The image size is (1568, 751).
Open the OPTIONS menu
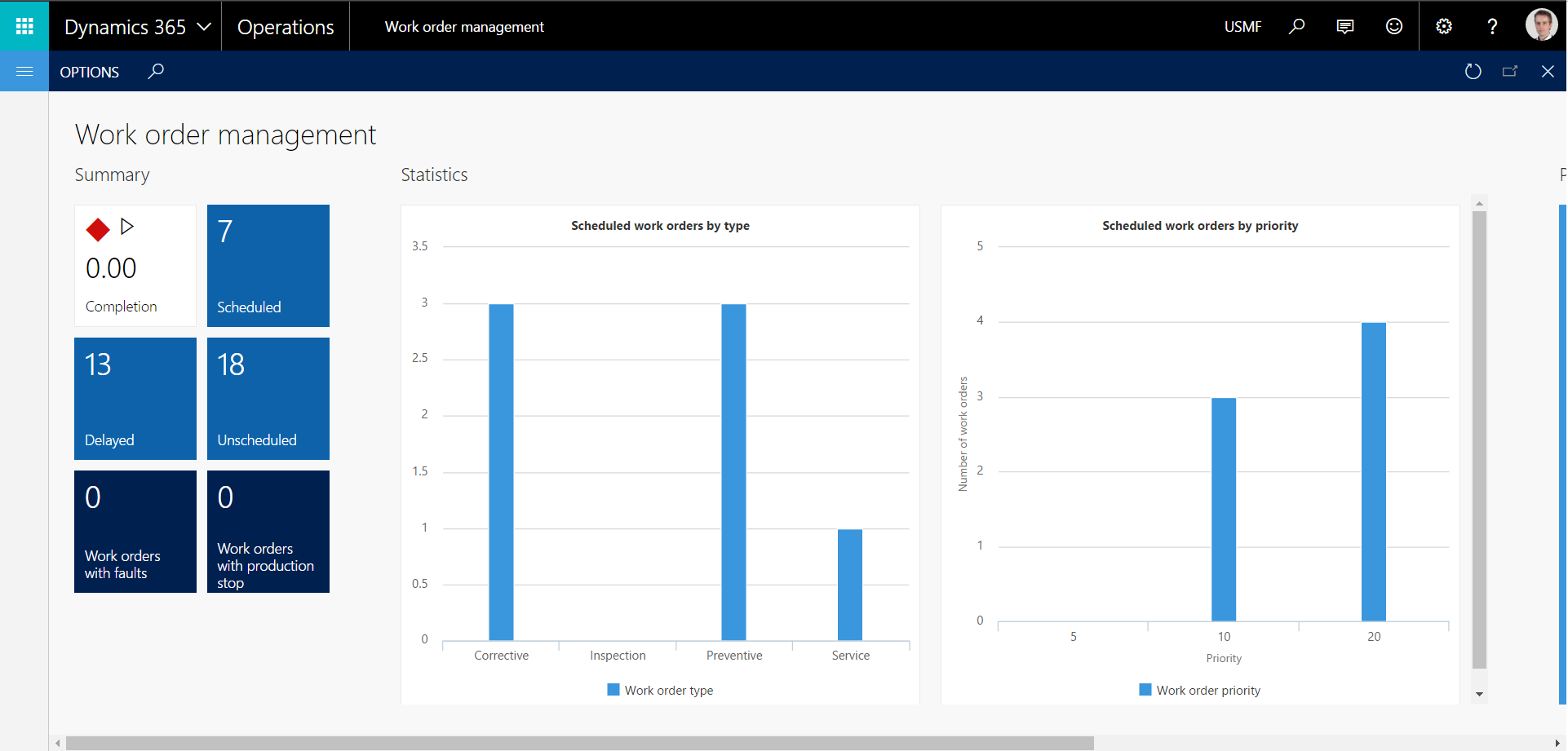pyautogui.click(x=89, y=72)
